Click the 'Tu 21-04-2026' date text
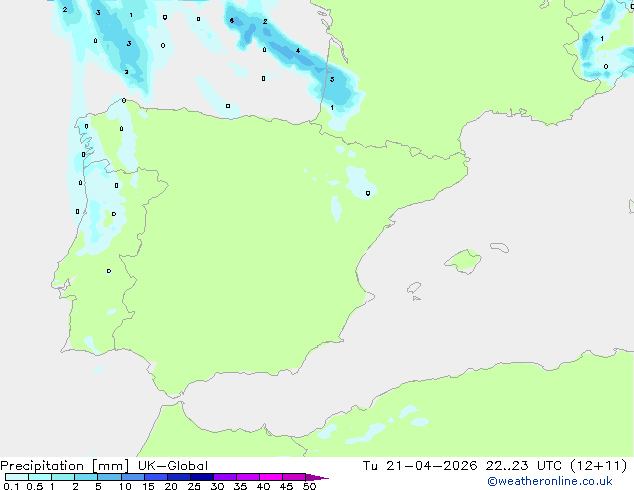 420,466
